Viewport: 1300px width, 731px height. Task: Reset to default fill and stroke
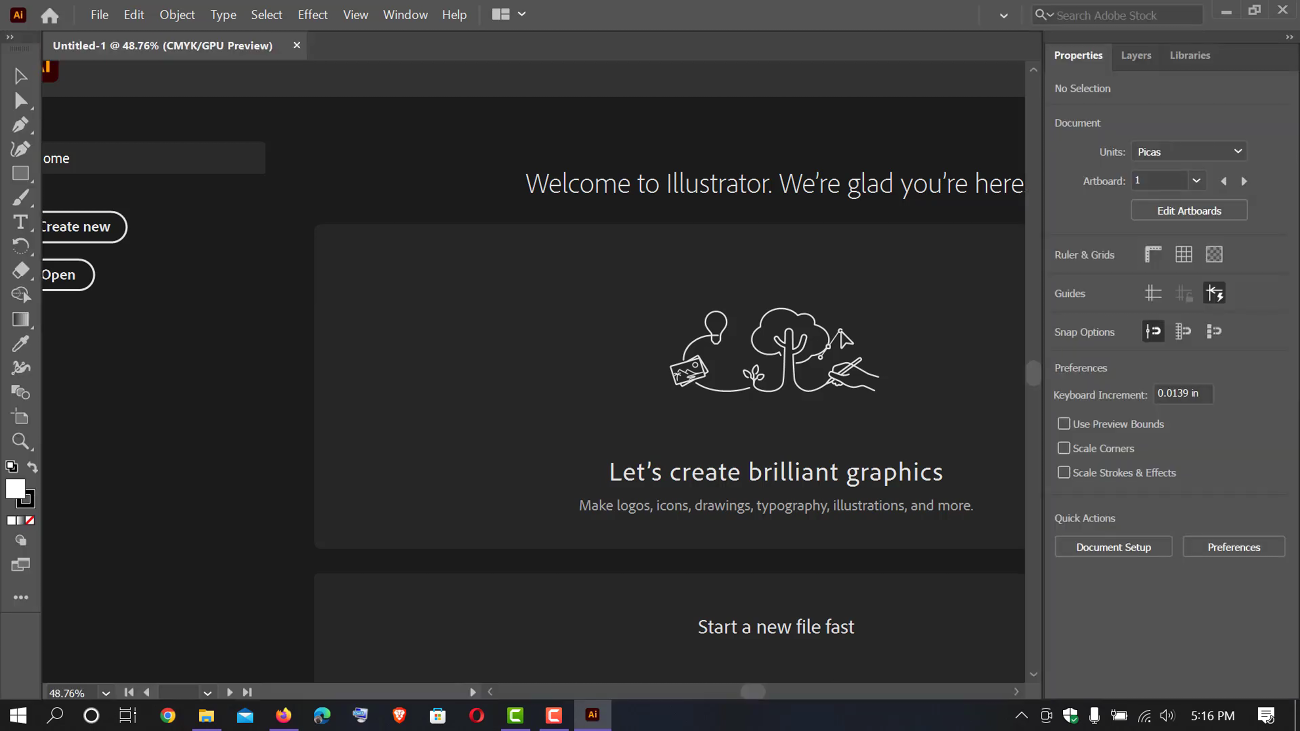click(11, 467)
